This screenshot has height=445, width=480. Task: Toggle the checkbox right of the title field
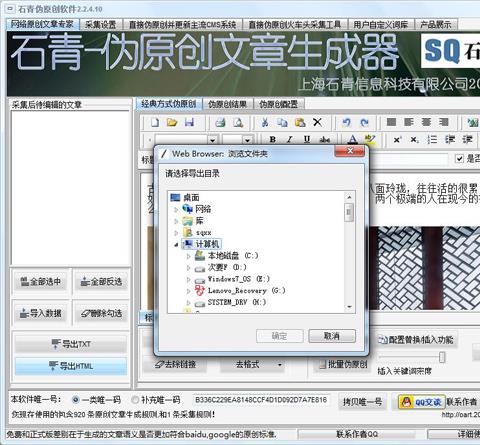click(x=460, y=158)
